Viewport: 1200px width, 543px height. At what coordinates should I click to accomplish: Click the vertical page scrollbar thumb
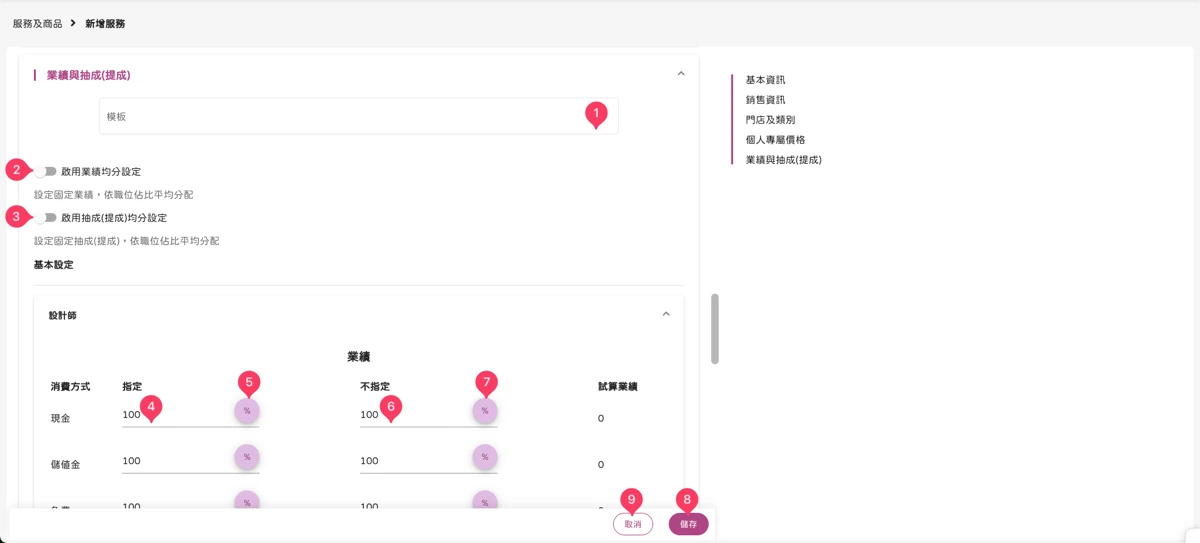(x=715, y=329)
